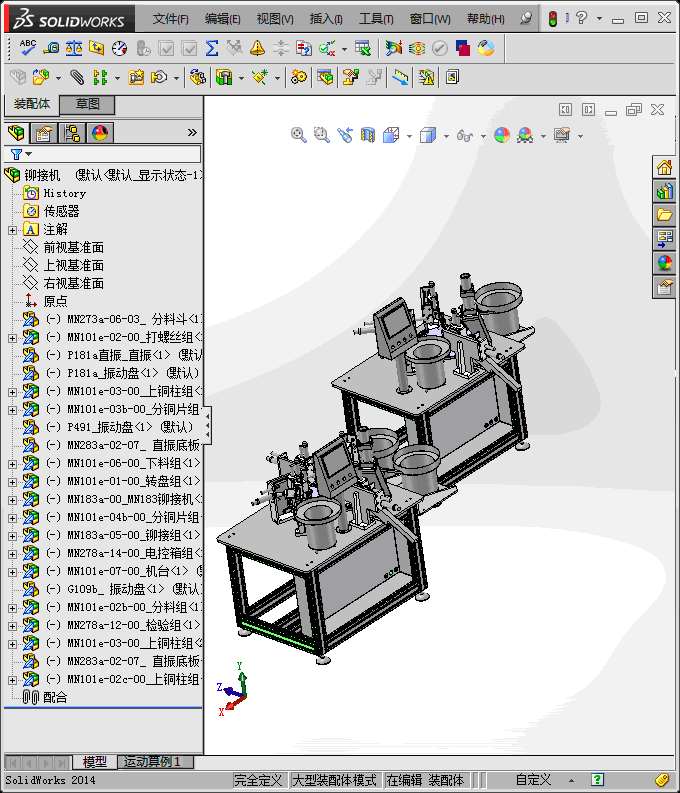The width and height of the screenshot is (680, 793).
Task: Click the Mass Properties scale icon
Action: [x=74, y=48]
